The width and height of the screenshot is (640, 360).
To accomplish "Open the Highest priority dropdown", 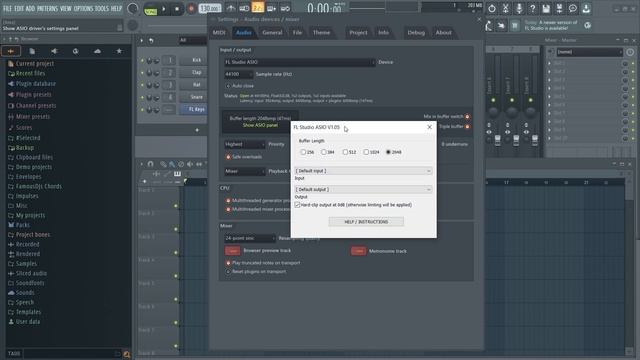I will point(244,144).
